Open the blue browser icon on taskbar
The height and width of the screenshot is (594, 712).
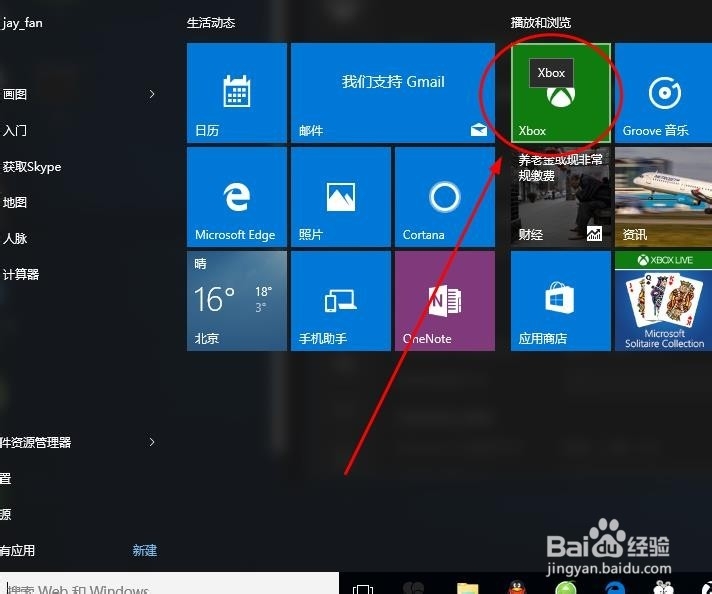pyautogui.click(x=614, y=588)
